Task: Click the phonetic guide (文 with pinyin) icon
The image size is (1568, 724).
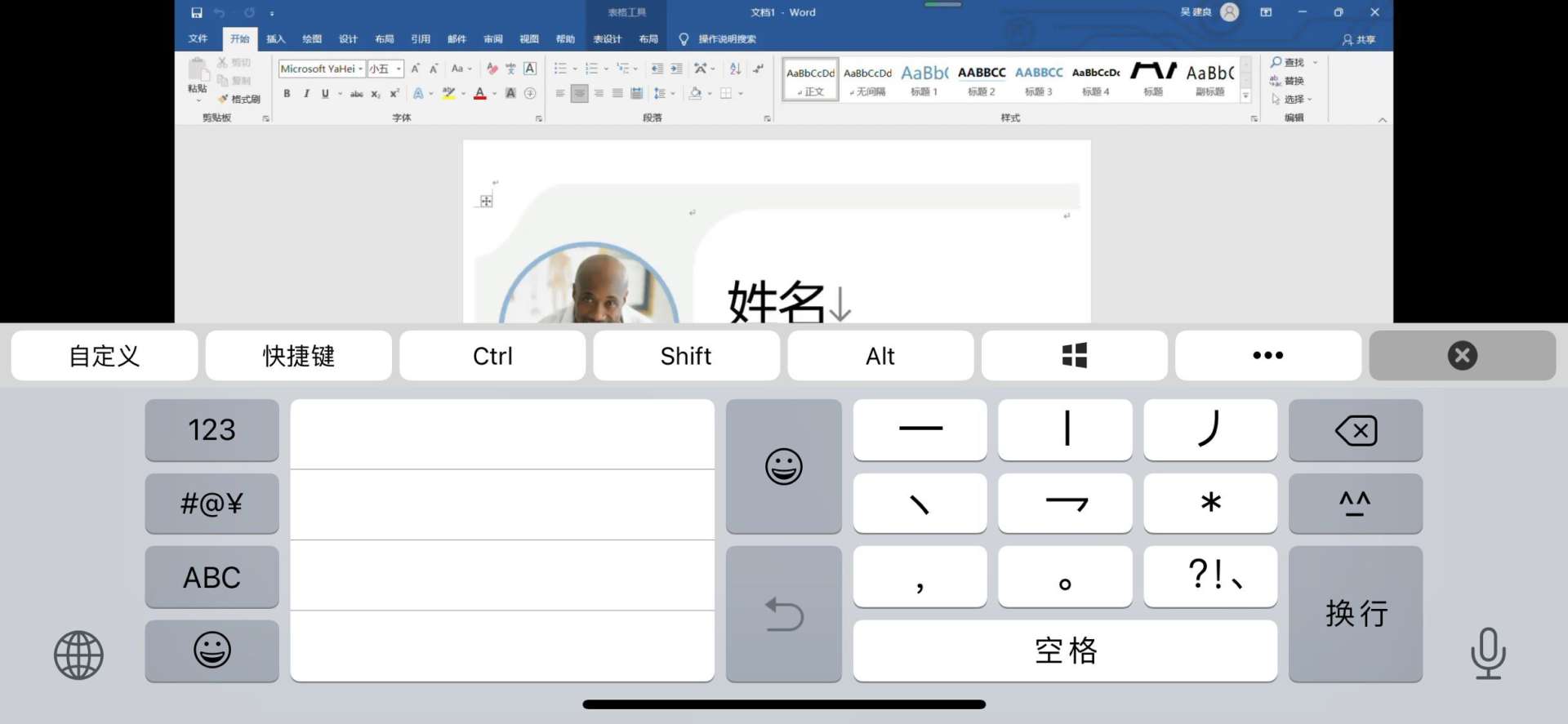Action: click(510, 69)
